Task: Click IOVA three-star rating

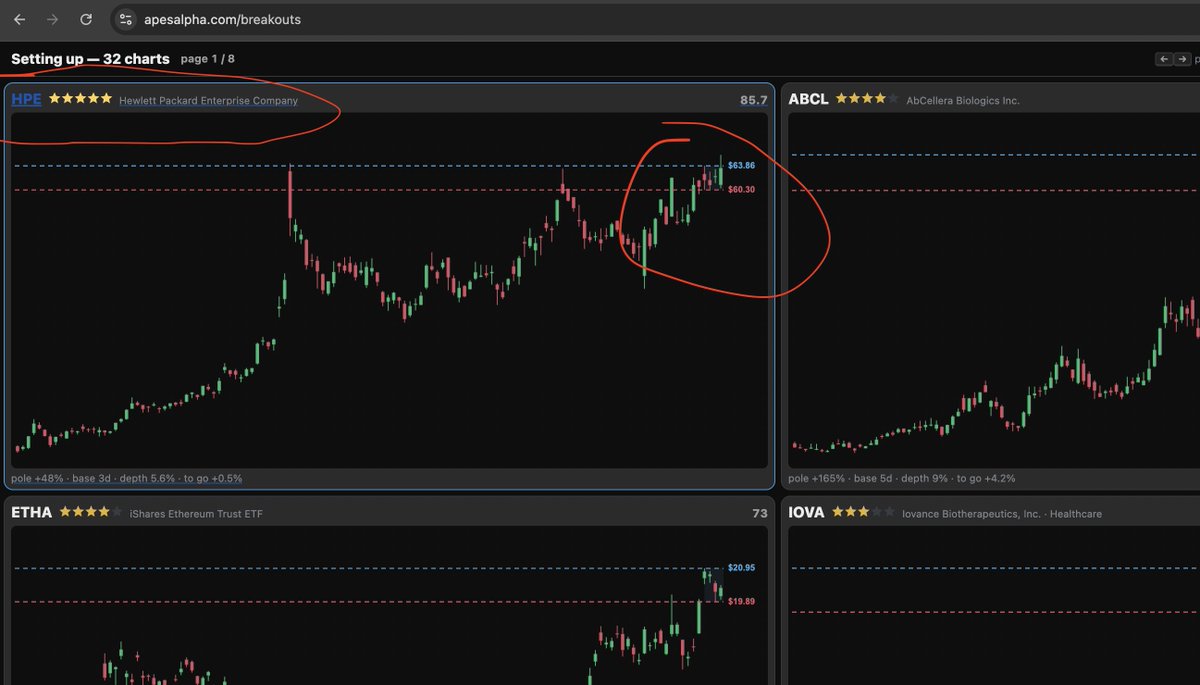Action: [863, 512]
